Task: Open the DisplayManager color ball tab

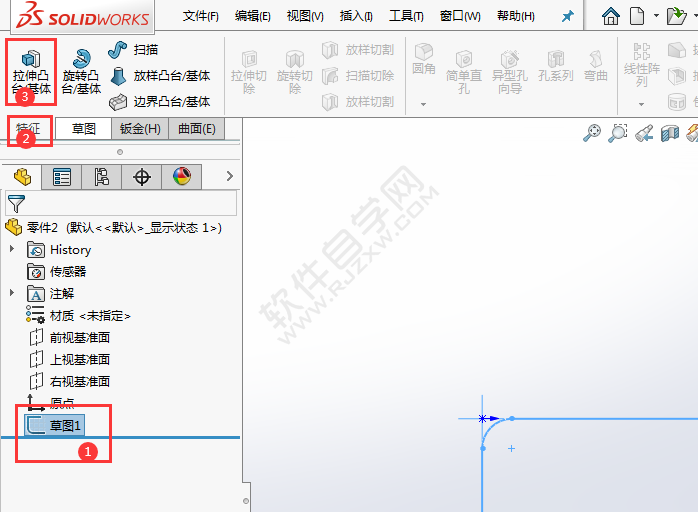Action: coord(182,177)
